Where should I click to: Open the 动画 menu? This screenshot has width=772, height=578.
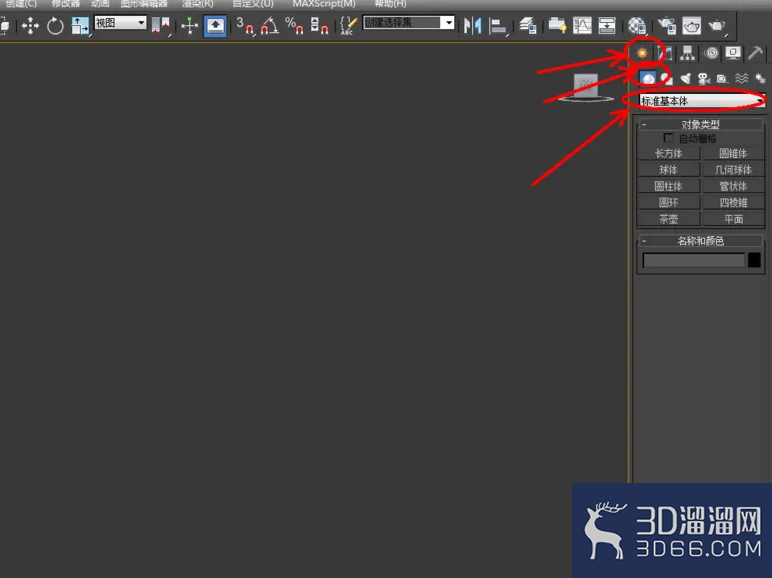[100, 3]
